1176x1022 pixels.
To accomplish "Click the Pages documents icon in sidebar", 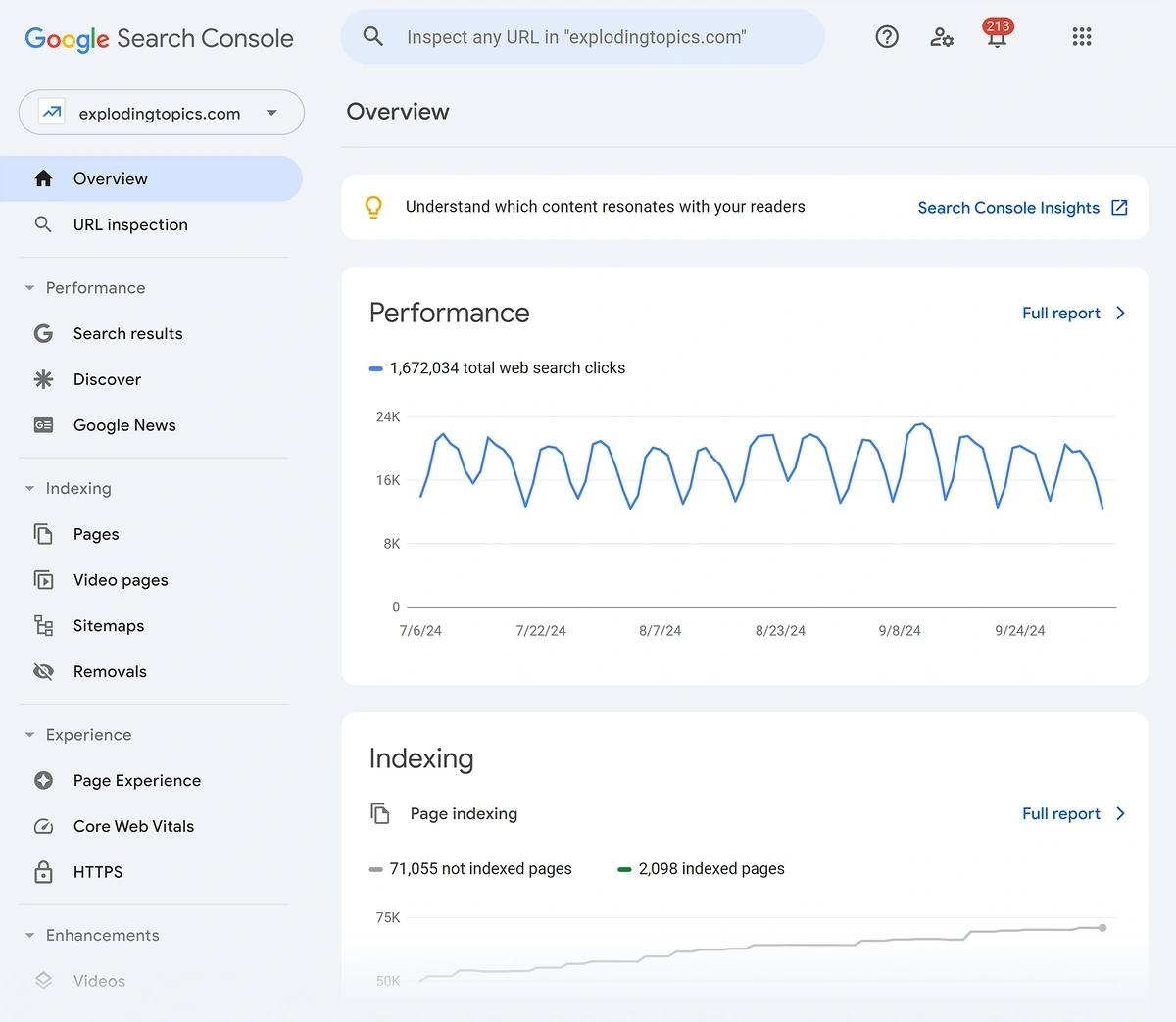I will coord(43,534).
